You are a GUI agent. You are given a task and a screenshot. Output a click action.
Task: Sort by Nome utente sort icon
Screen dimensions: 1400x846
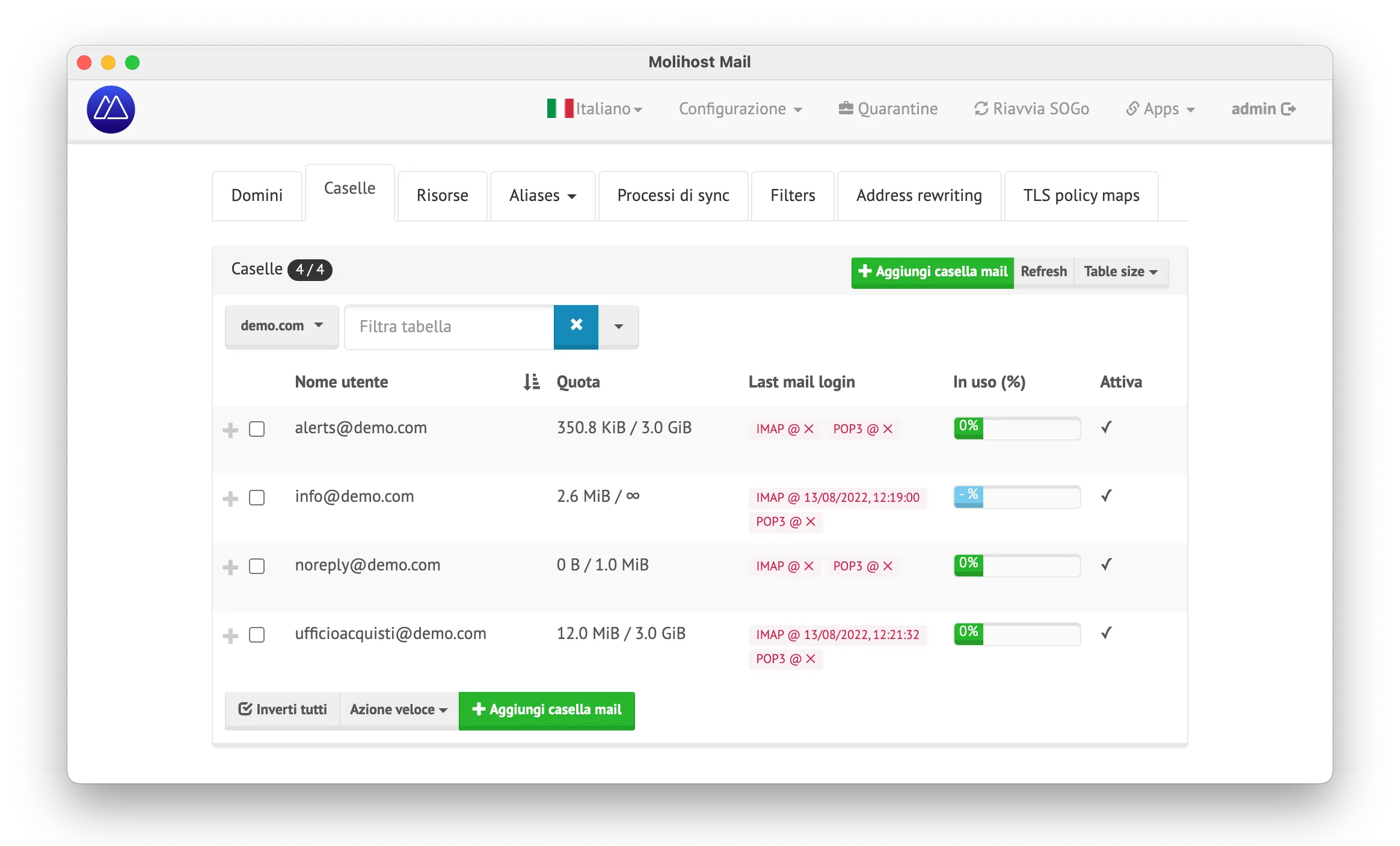(532, 382)
